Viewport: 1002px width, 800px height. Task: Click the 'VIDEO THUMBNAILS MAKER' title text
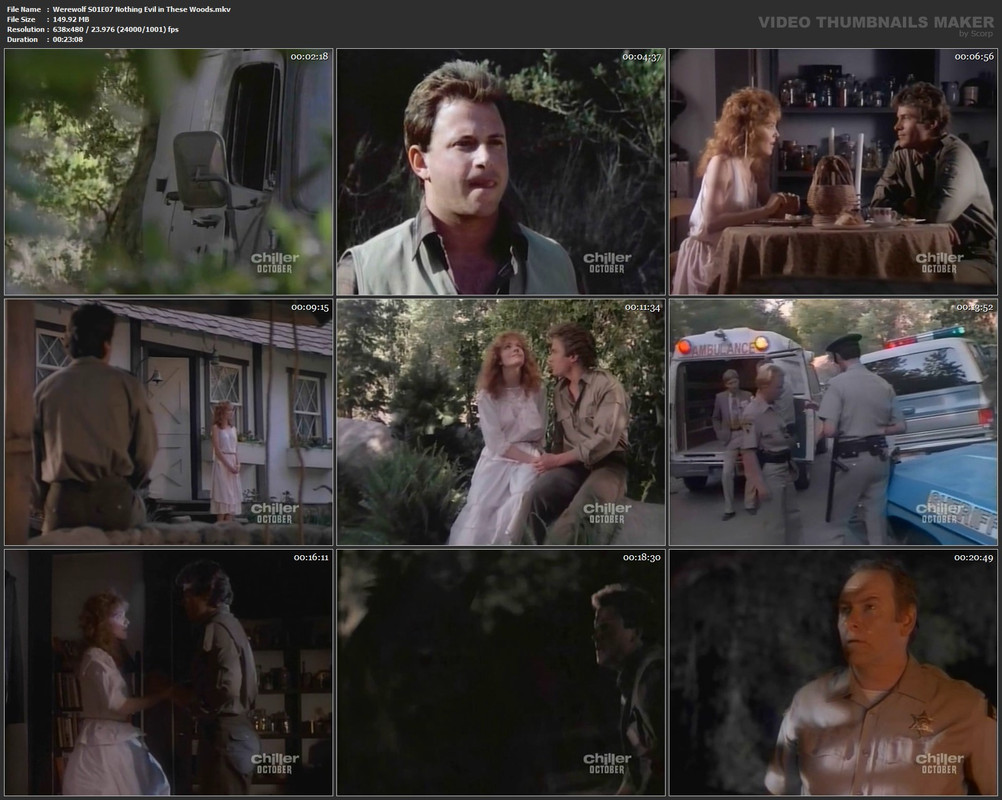pos(876,22)
